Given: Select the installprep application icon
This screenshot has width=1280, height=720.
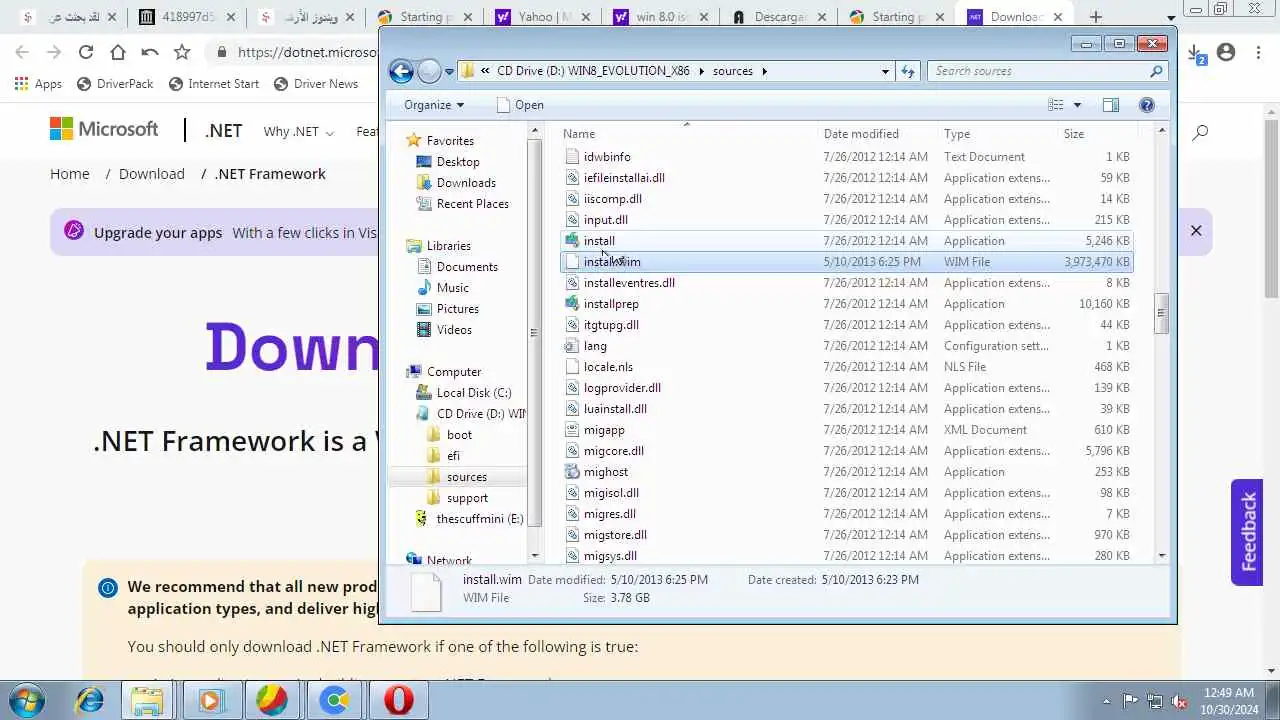Looking at the screenshot, I should point(572,303).
